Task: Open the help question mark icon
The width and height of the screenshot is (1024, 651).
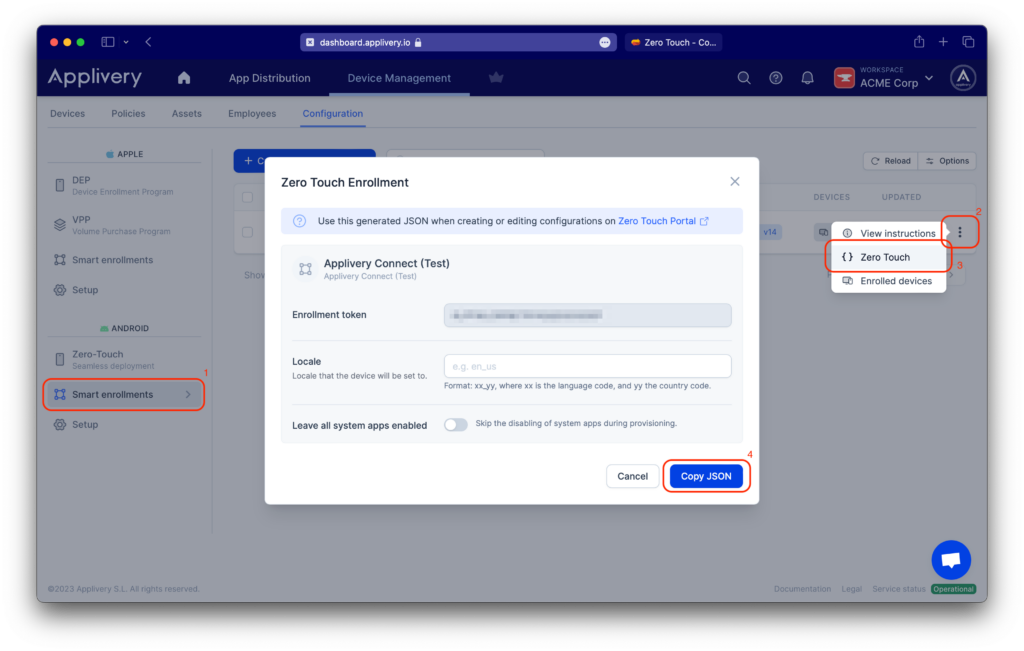Action: tap(776, 78)
